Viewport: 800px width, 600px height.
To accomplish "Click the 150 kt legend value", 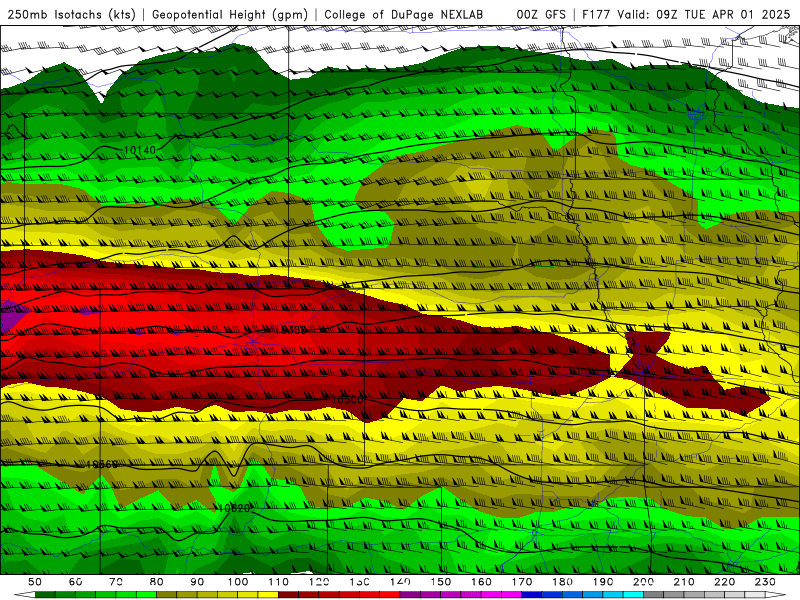I will 441,582.
